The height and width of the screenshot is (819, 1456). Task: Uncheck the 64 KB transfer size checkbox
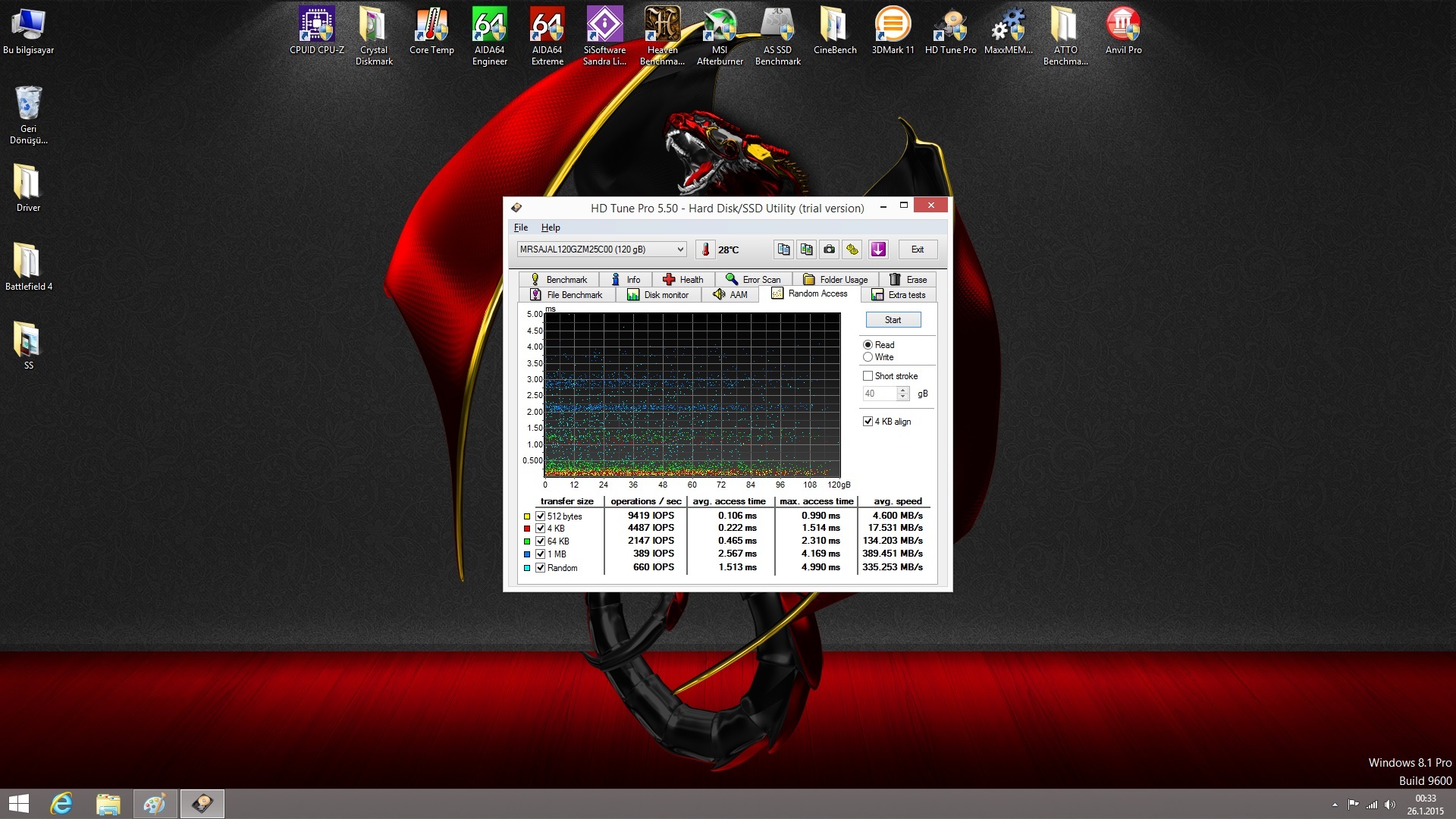[x=541, y=541]
